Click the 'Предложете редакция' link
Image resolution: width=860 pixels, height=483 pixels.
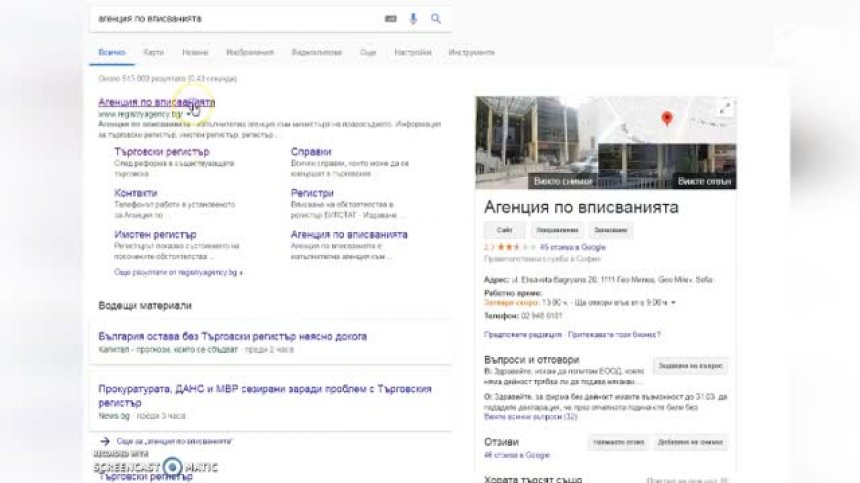click(523, 334)
